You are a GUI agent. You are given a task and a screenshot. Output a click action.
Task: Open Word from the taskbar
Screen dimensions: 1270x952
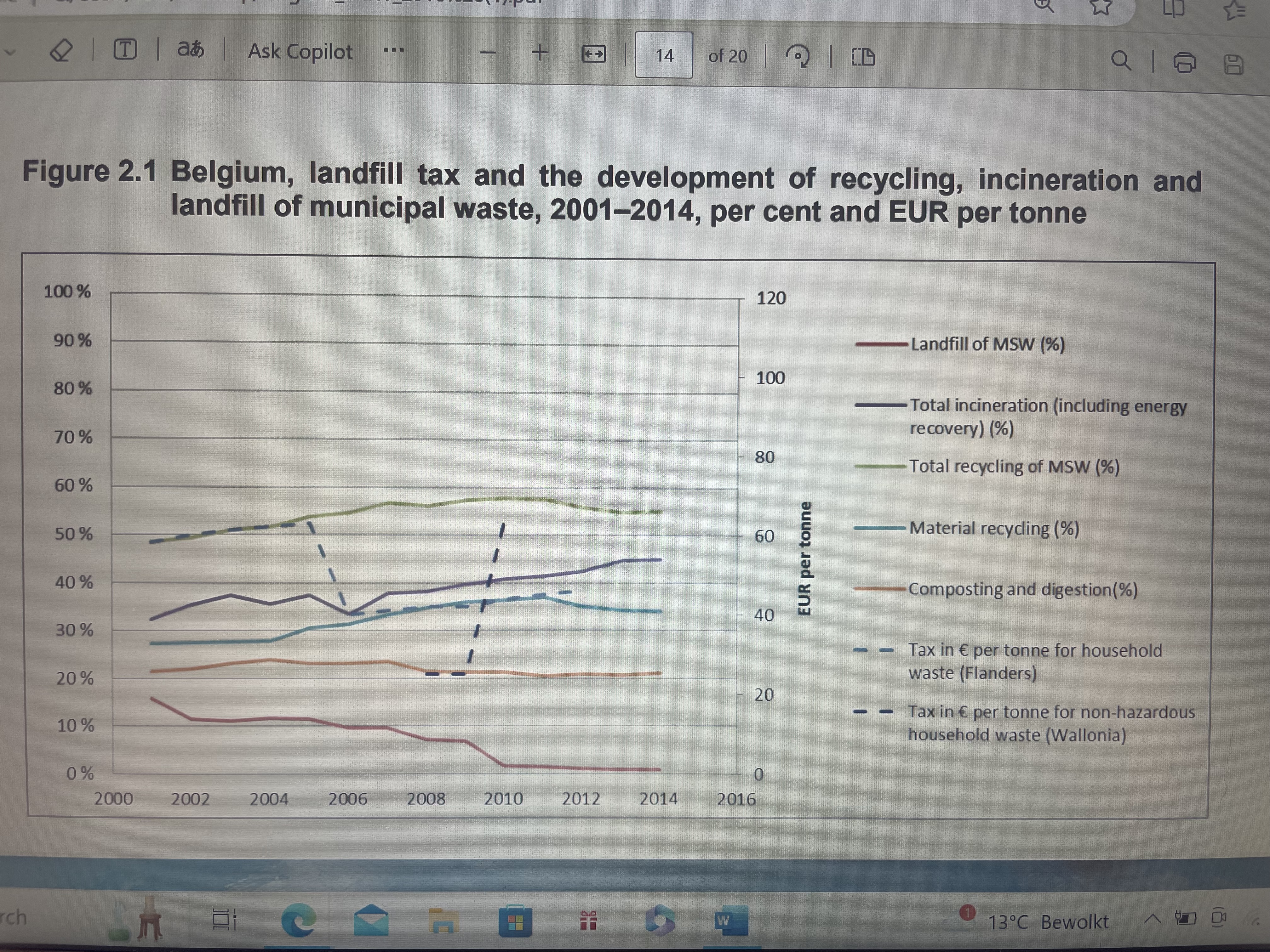731,921
